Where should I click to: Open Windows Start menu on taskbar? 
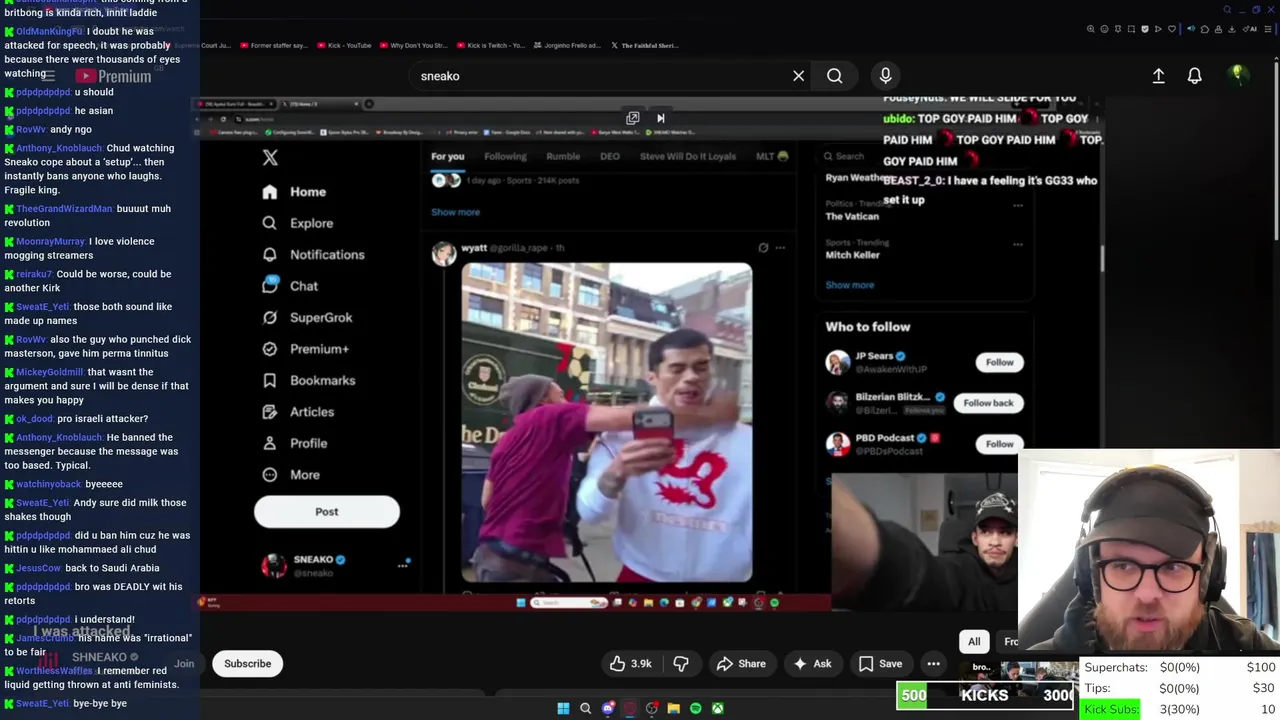tap(563, 708)
